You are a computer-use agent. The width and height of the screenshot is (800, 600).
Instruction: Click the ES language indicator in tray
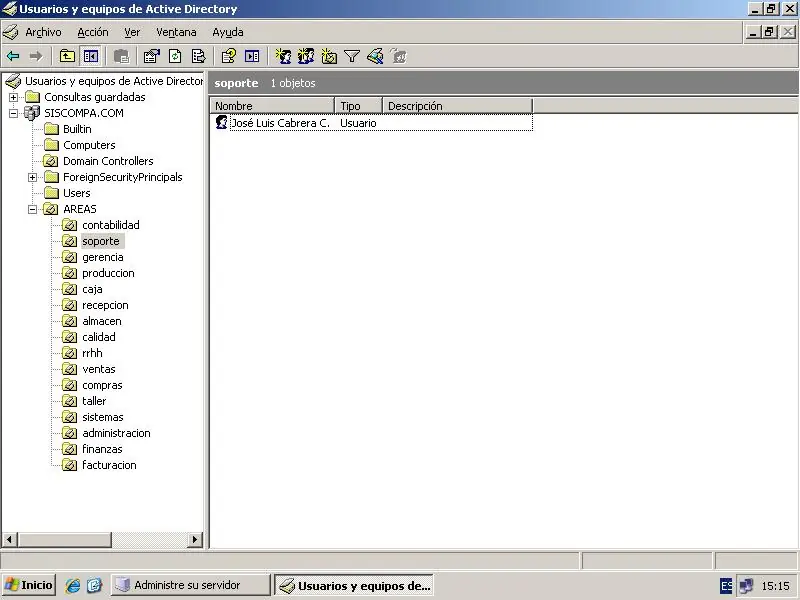[x=726, y=585]
